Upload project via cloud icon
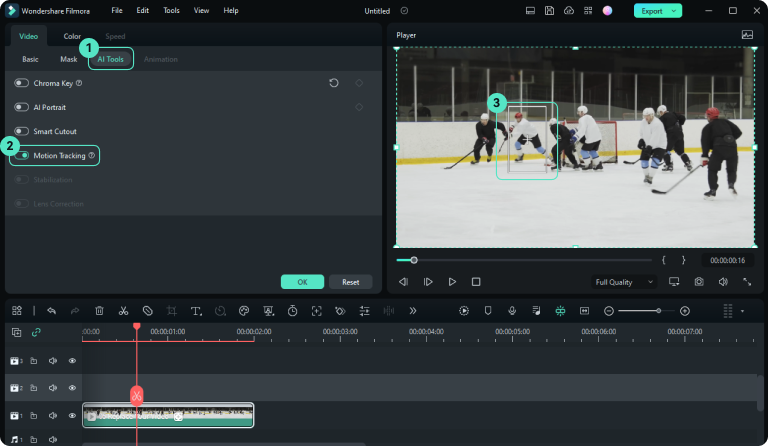The image size is (768, 446). [569, 10]
